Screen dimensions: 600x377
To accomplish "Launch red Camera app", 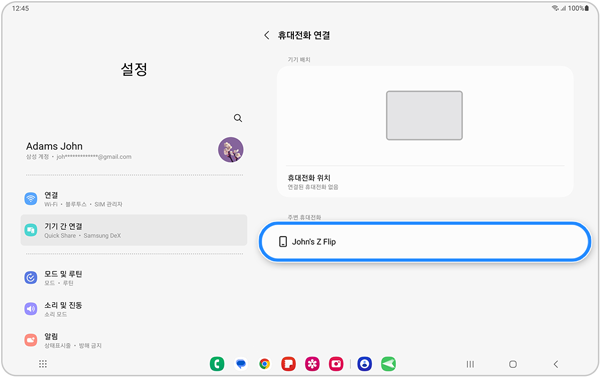I will point(336,364).
